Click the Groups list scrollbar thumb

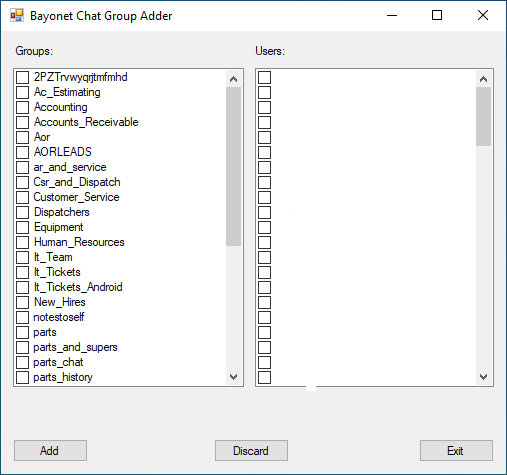click(x=233, y=166)
